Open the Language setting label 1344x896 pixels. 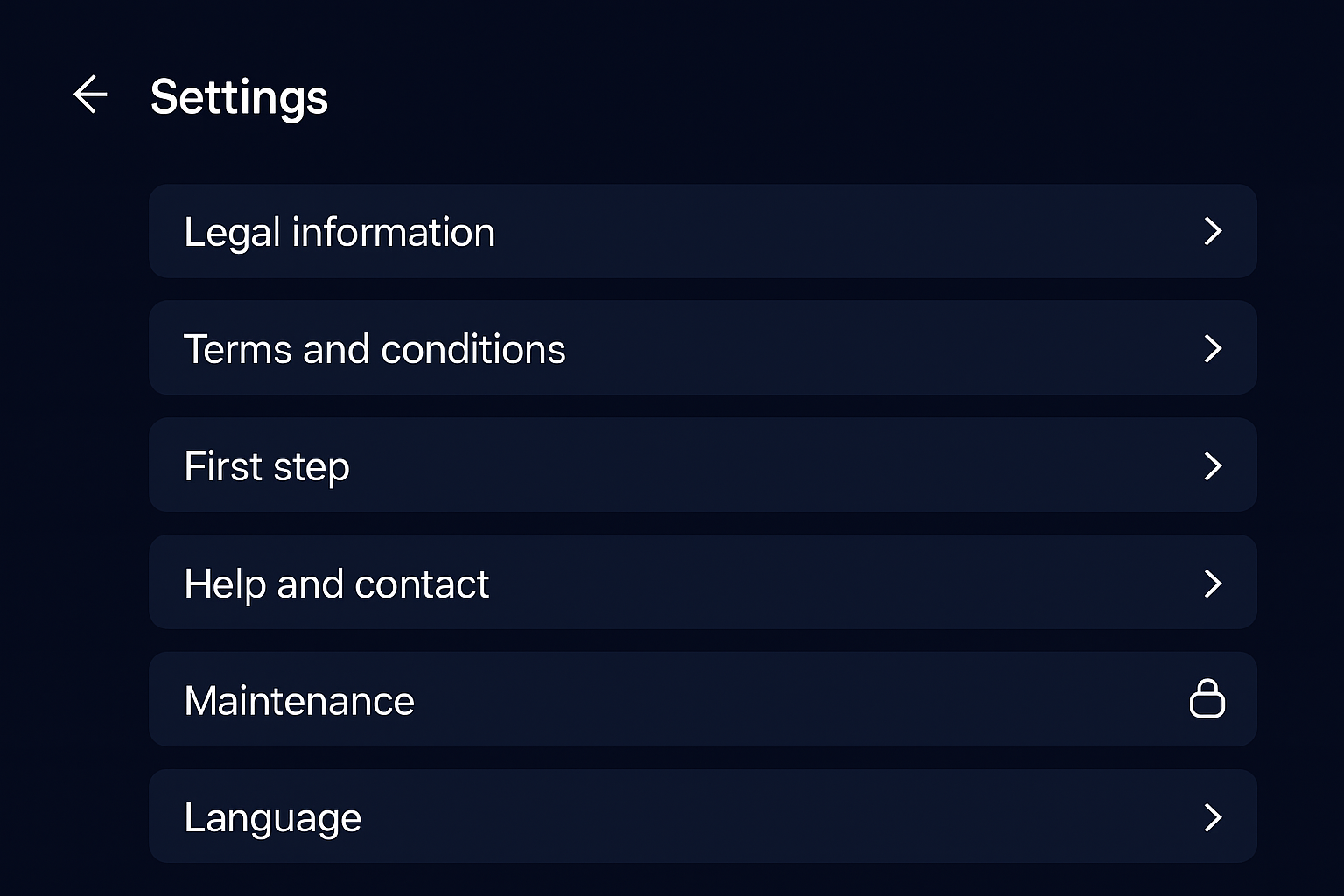[272, 818]
